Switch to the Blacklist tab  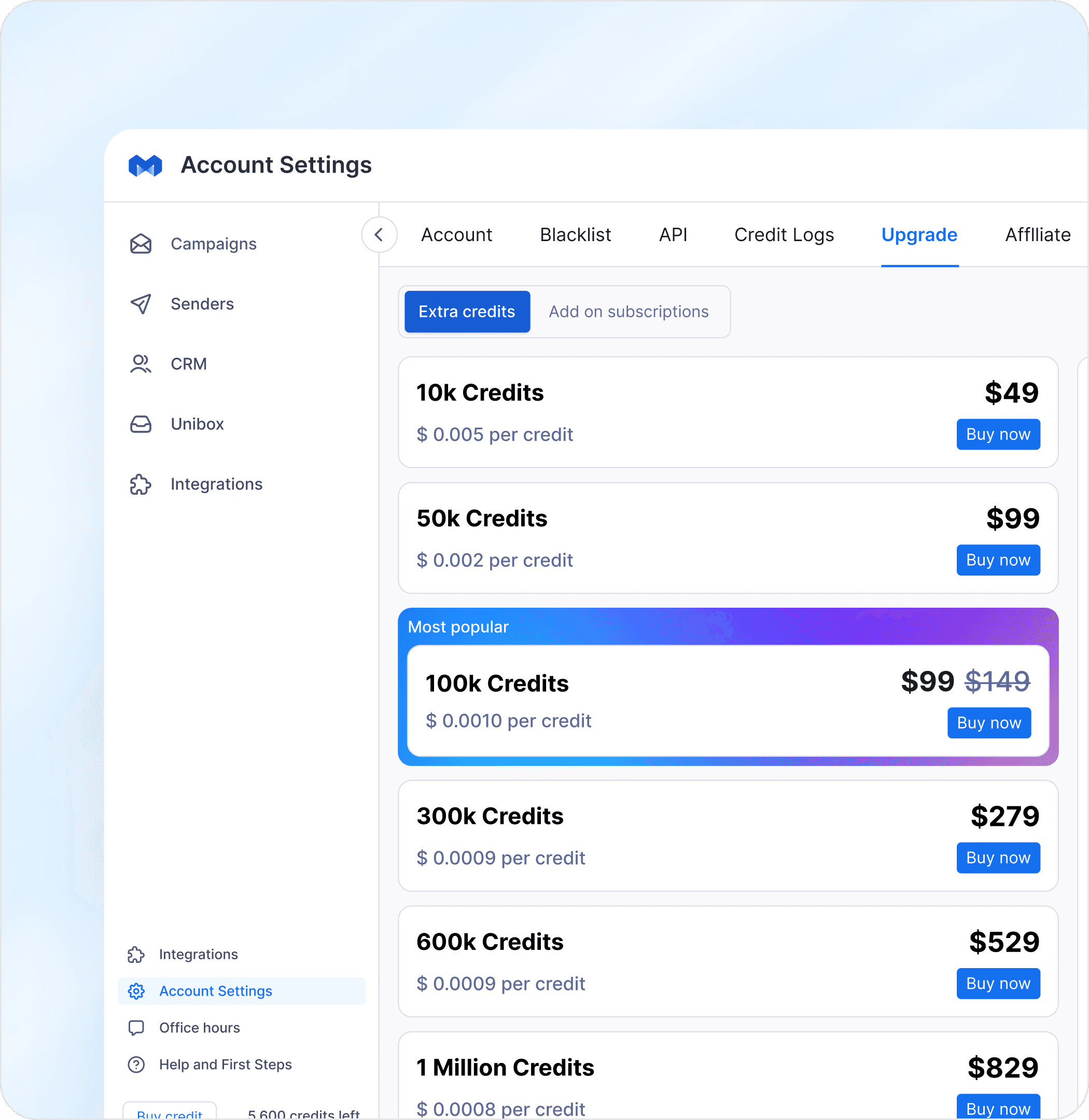click(575, 234)
